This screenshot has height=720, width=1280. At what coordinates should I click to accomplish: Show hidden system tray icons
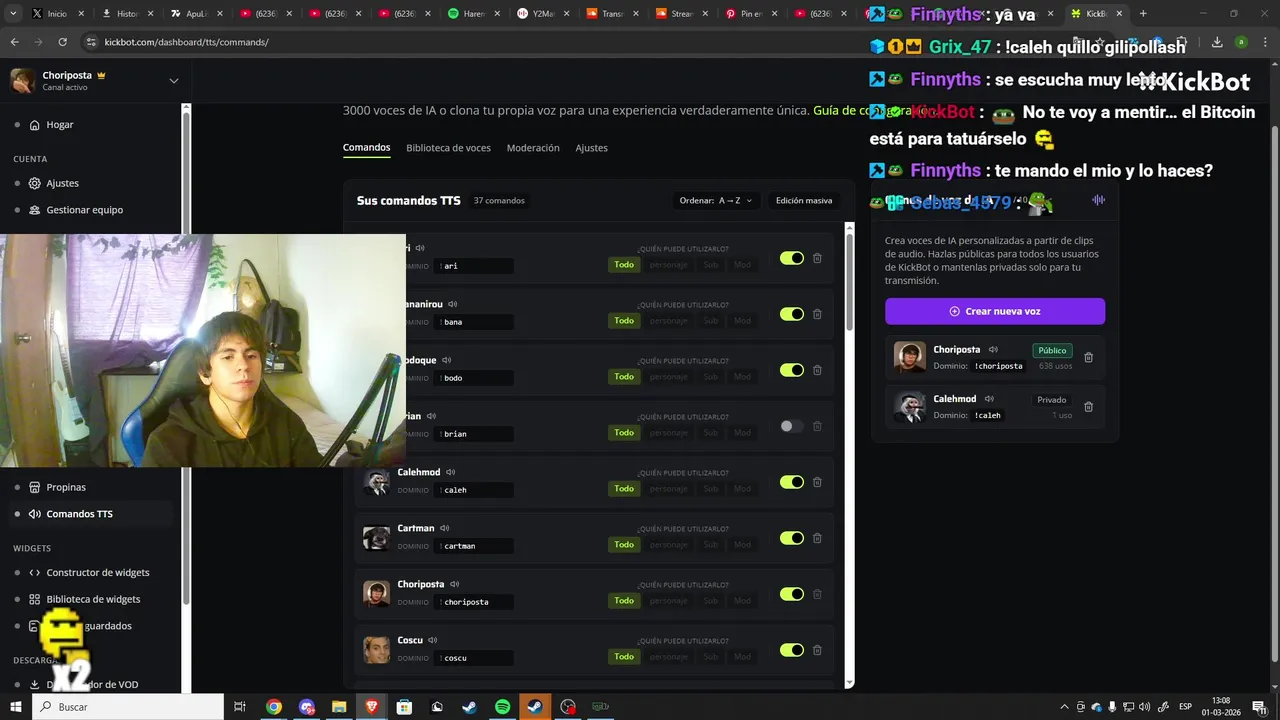(x=1064, y=707)
